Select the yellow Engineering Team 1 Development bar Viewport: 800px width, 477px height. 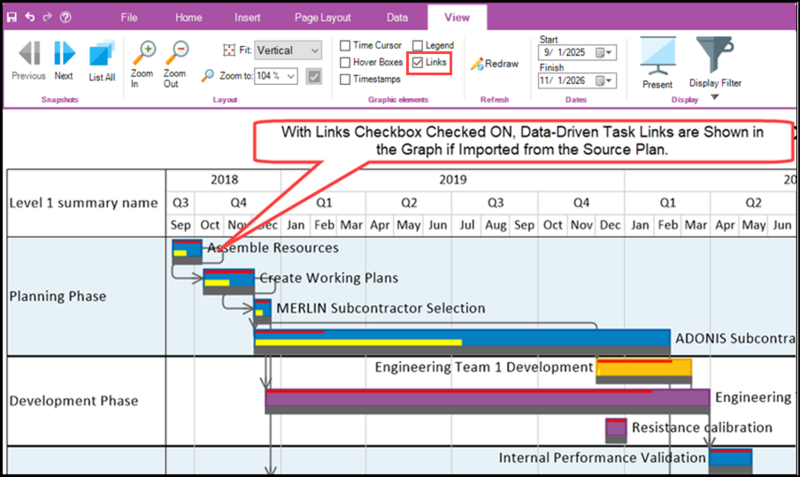tap(644, 368)
